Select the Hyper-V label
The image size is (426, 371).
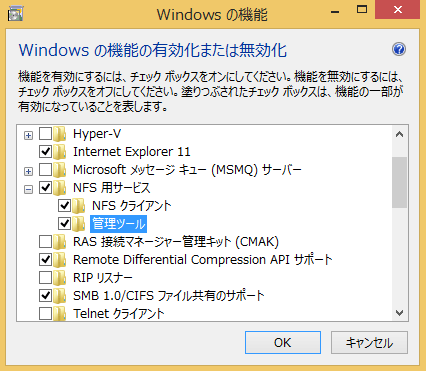(x=97, y=134)
